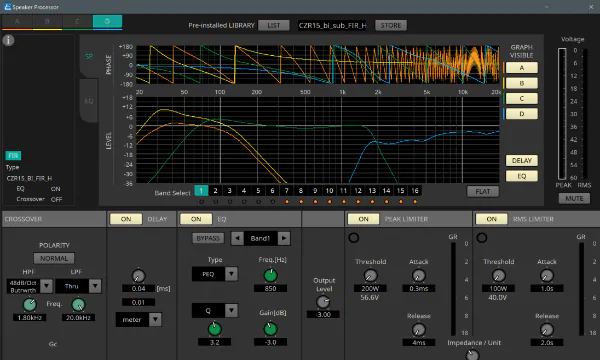Click RMS Limiter Threshold knob

tap(498, 275)
